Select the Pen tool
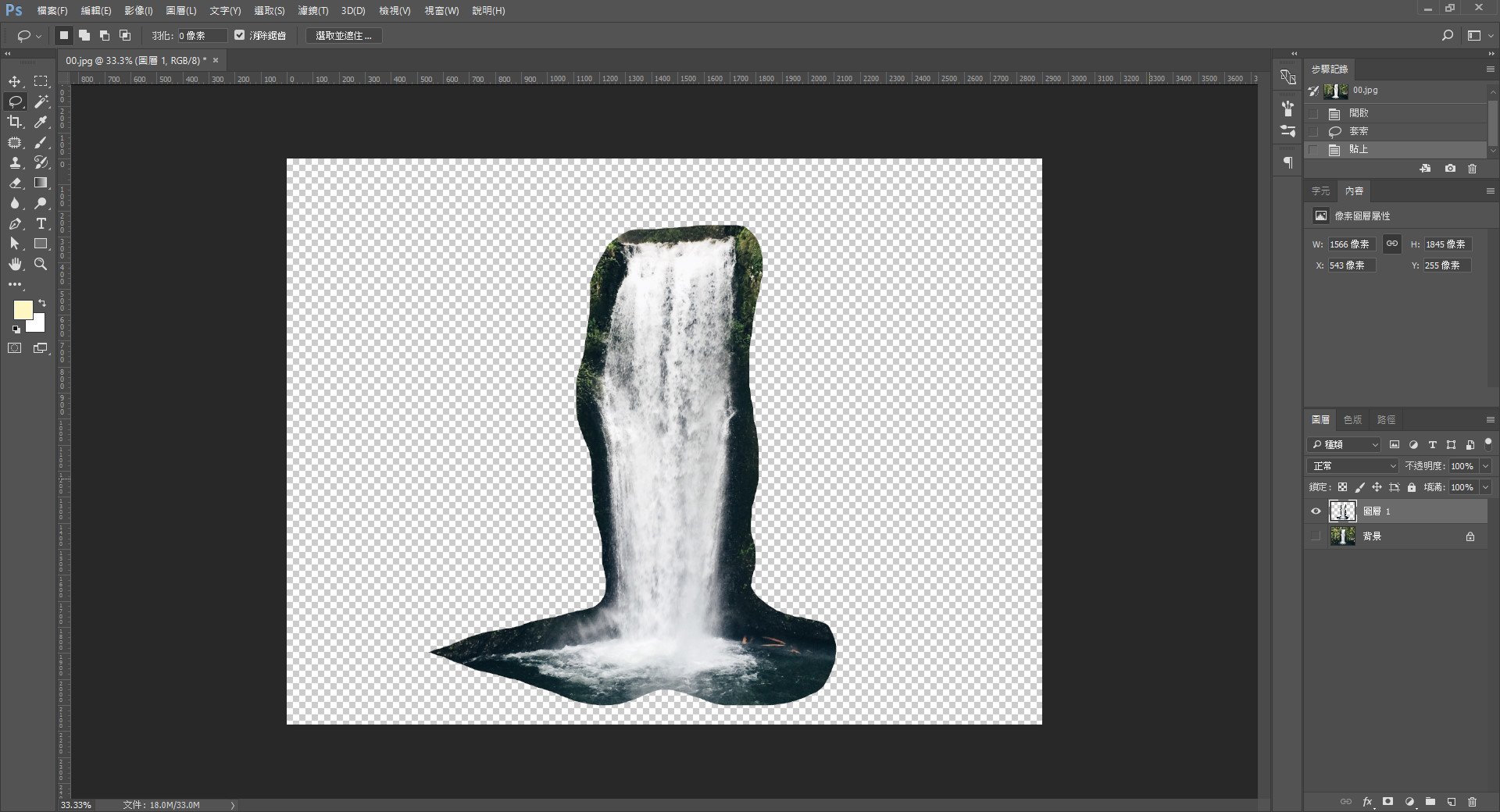 tap(15, 223)
